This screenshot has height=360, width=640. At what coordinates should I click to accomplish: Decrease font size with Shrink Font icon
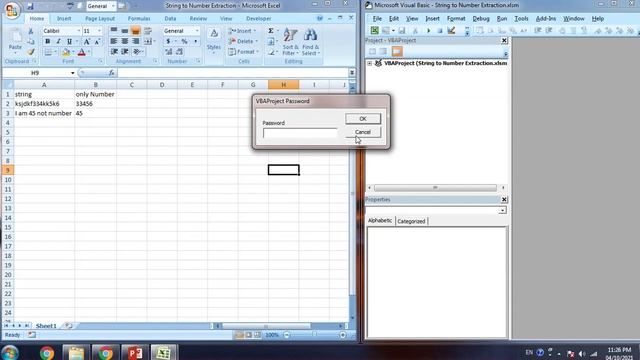pyautogui.click(x=97, y=42)
